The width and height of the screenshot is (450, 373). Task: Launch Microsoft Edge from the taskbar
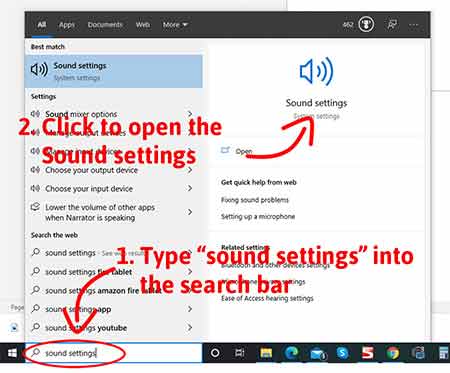291,353
